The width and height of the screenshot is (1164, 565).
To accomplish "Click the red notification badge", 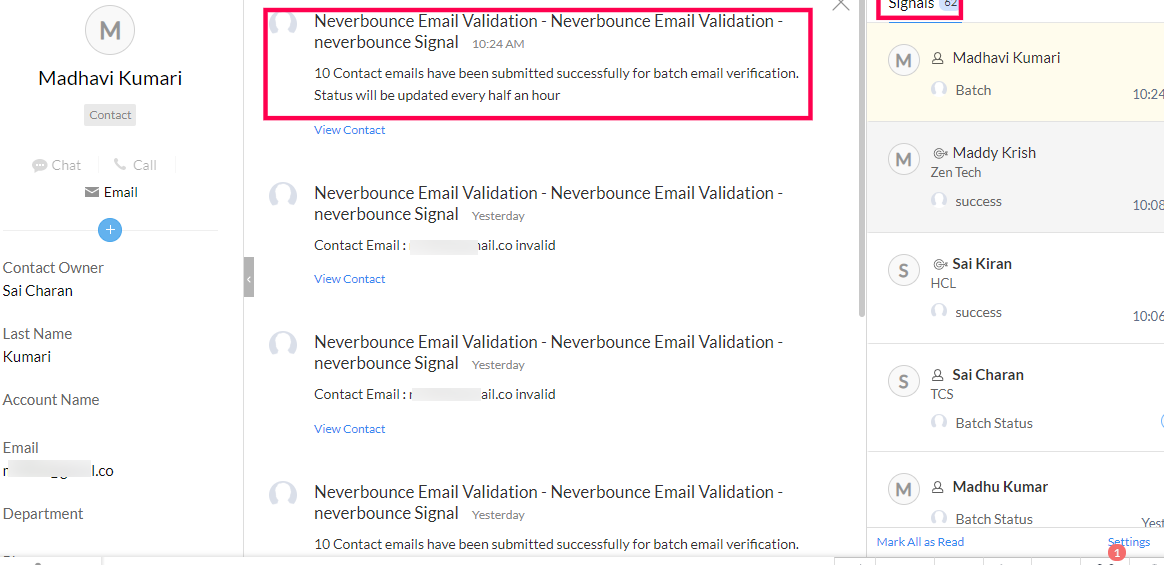I will pos(1116,552).
